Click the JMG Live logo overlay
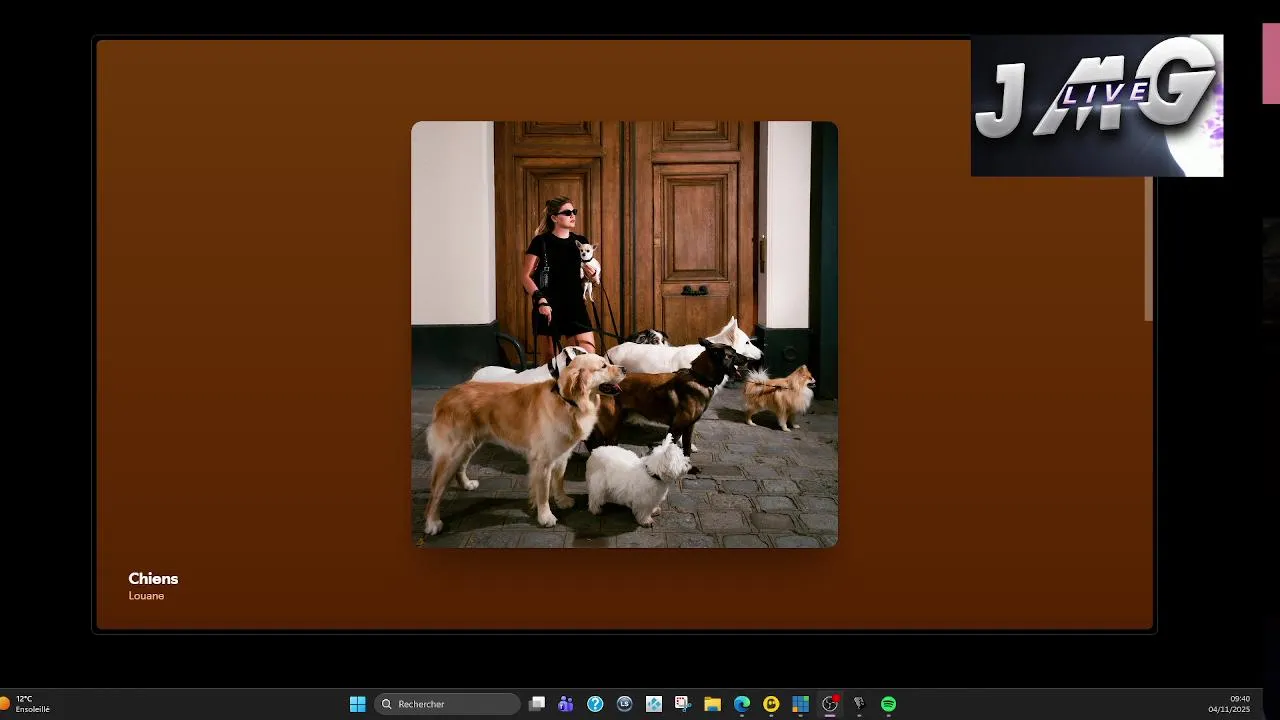The image size is (1280, 720). (1097, 106)
